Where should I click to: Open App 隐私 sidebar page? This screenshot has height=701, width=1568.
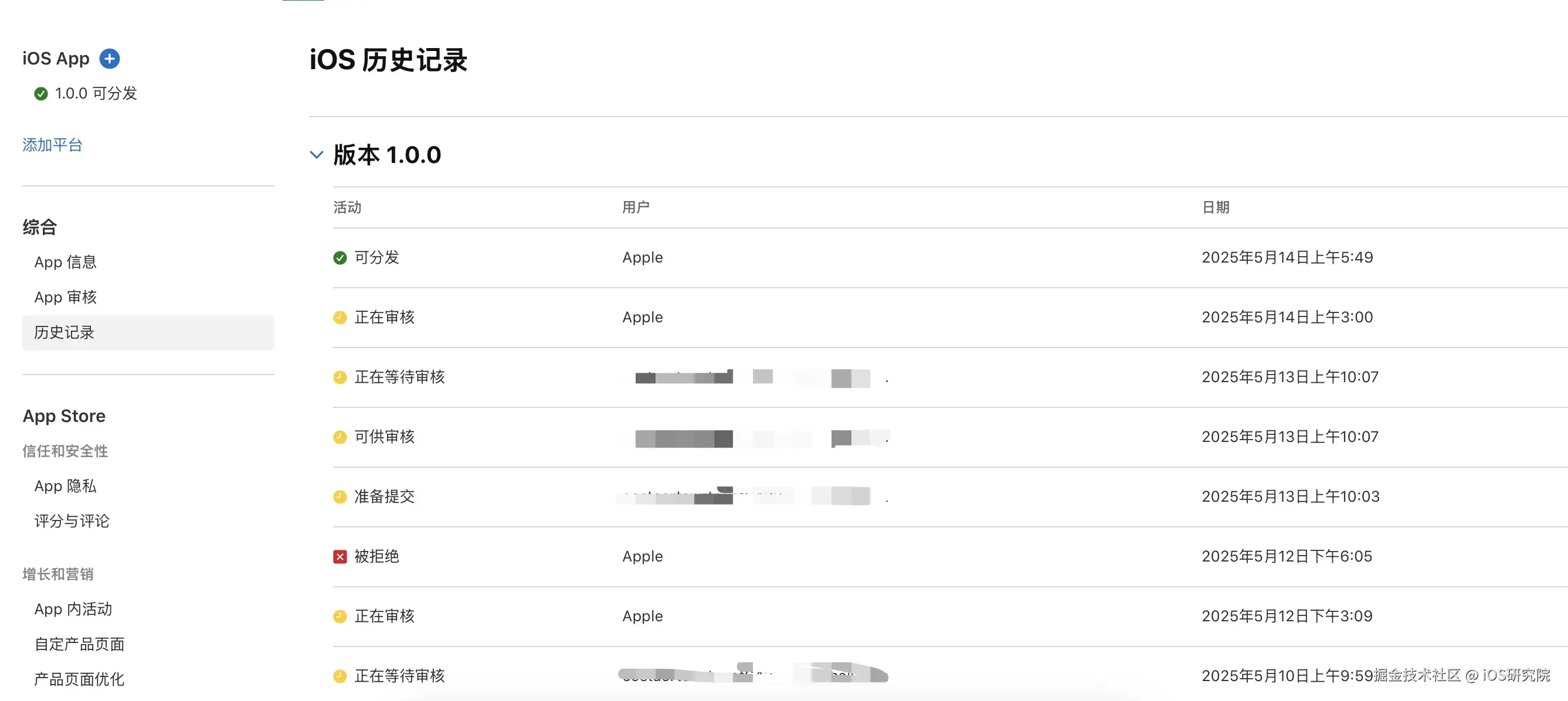(x=65, y=486)
